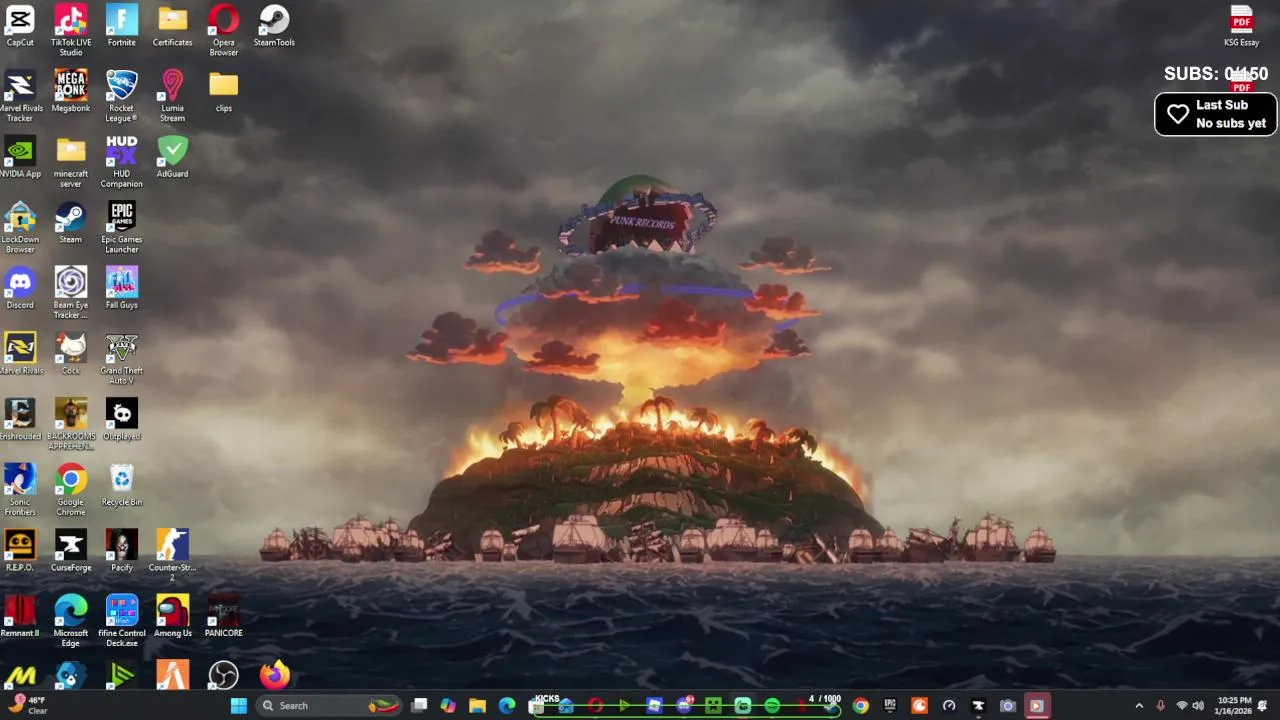
Task: Select the LockDown Browser shortcut
Action: pos(20,227)
